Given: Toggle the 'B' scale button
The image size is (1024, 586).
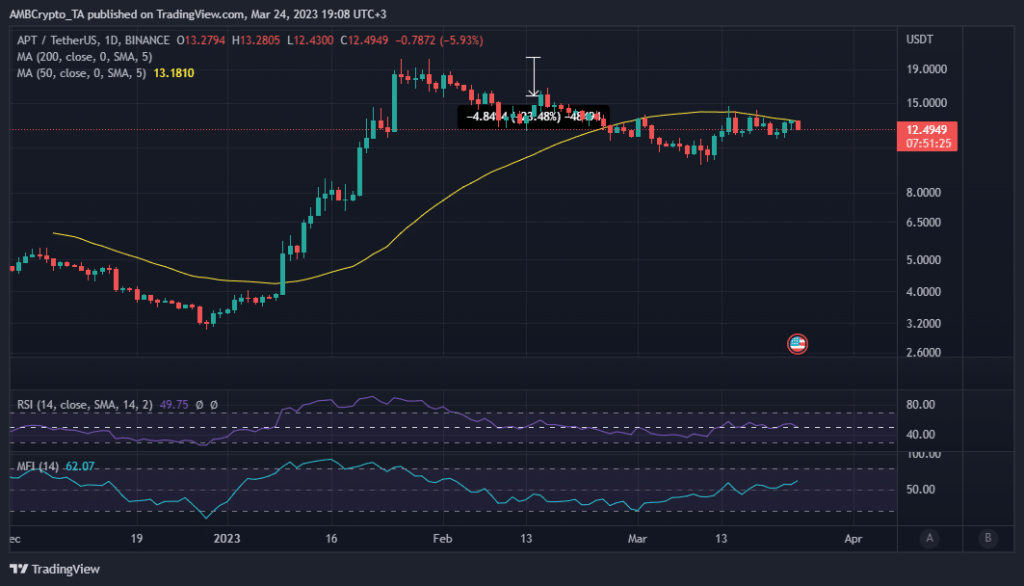Looking at the screenshot, I should (x=988, y=538).
